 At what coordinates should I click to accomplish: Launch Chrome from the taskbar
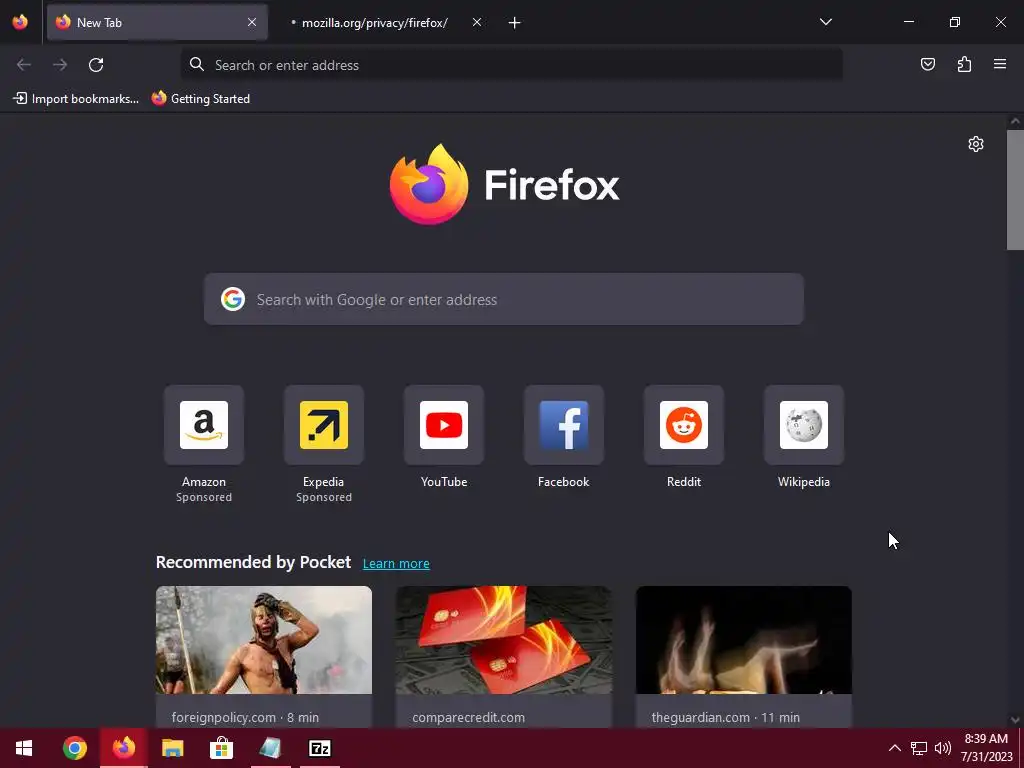pos(74,748)
